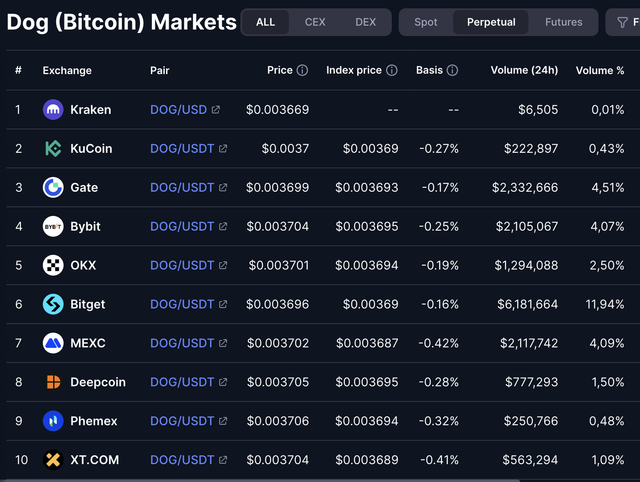The image size is (640, 482).
Task: Click Bitget exchange name
Action: (87, 304)
